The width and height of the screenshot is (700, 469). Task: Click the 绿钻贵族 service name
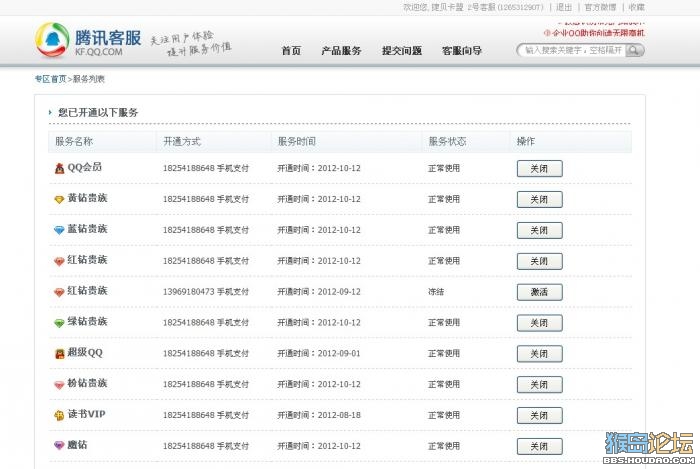[87, 322]
